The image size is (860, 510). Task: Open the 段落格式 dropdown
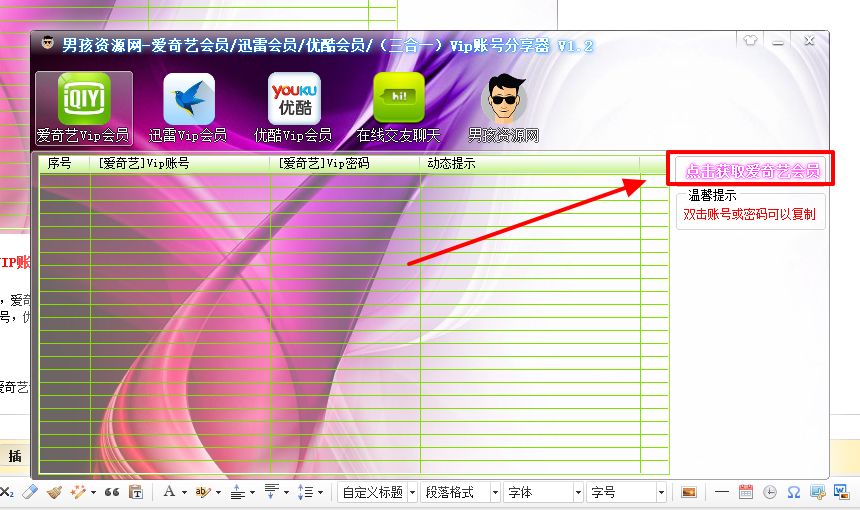click(461, 492)
